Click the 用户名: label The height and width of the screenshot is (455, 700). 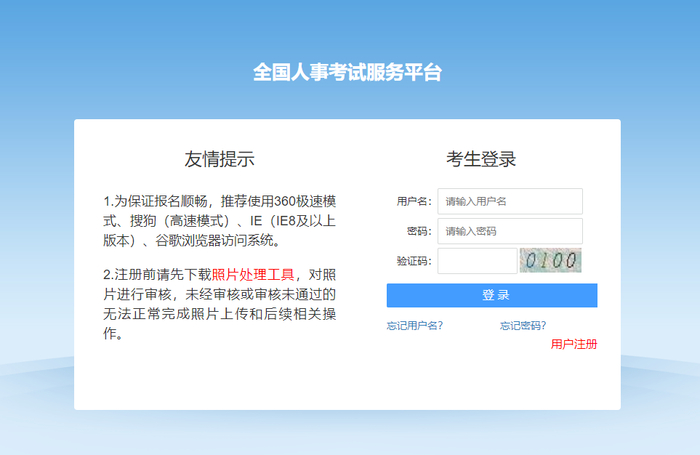click(x=414, y=201)
